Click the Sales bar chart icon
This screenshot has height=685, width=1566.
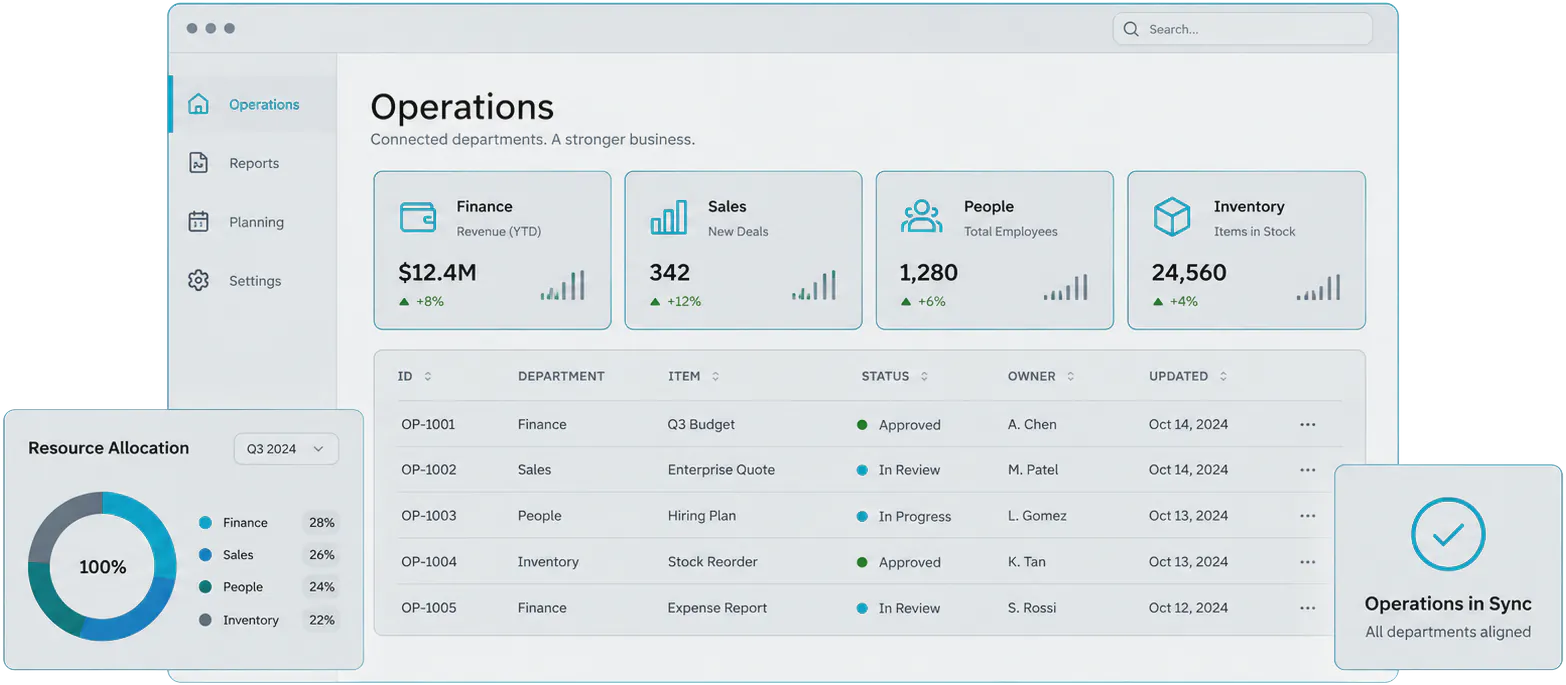pos(669,217)
